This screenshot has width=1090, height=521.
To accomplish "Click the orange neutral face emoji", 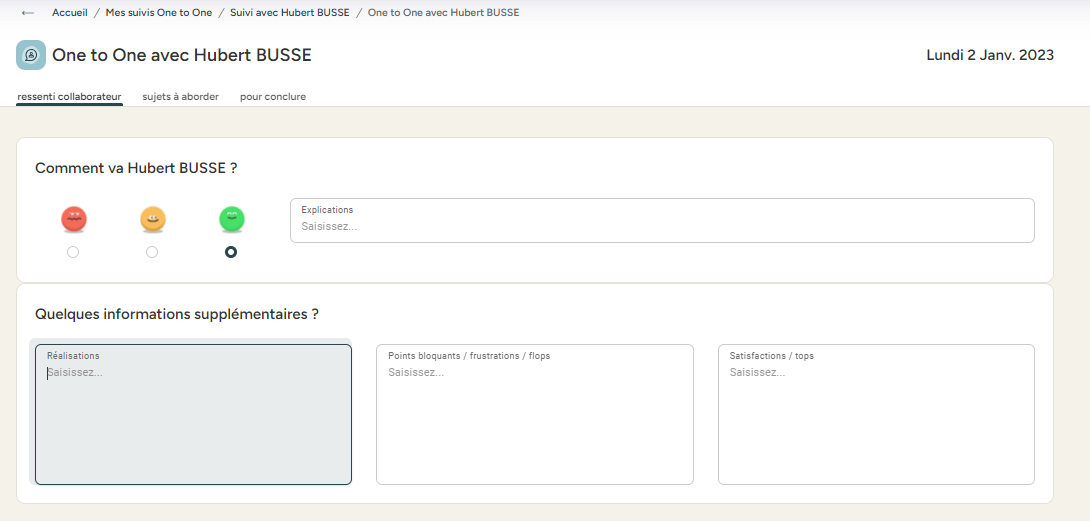I will point(153,219).
